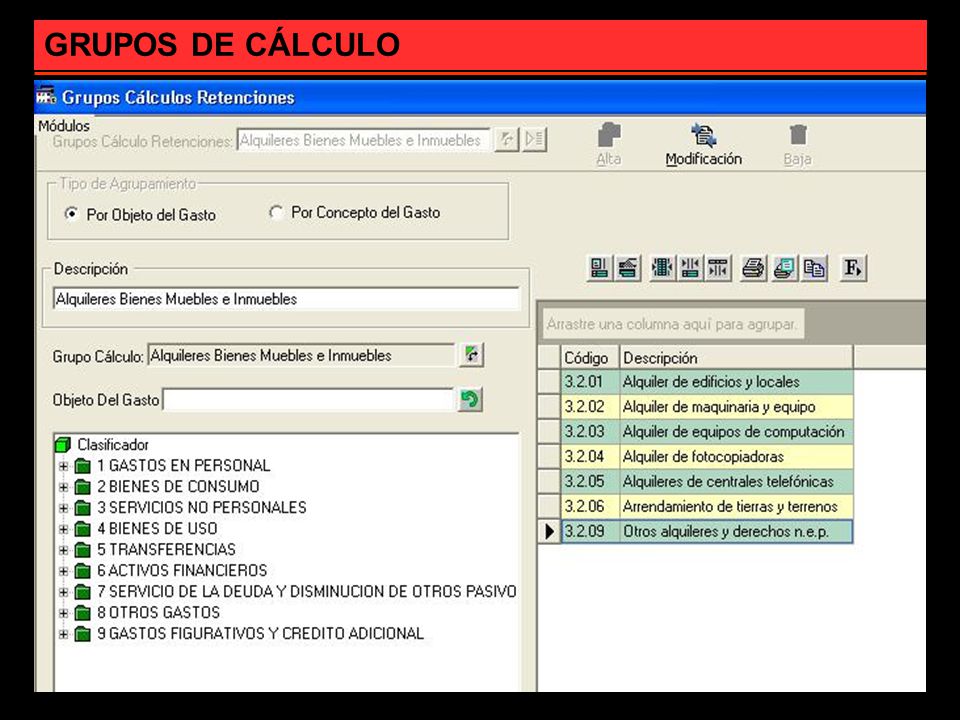
Task: Click the Modificación icon
Action: pyautogui.click(x=703, y=135)
